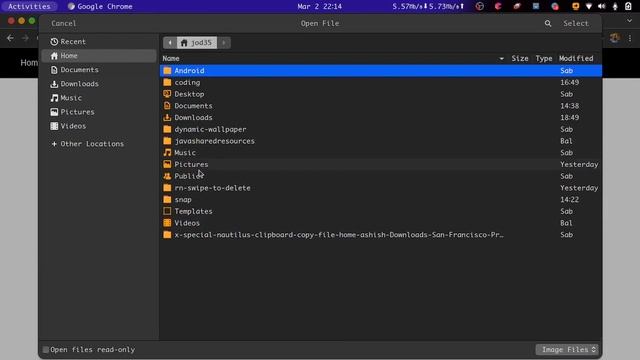
Task: Sort files by Name column
Action: point(171,58)
